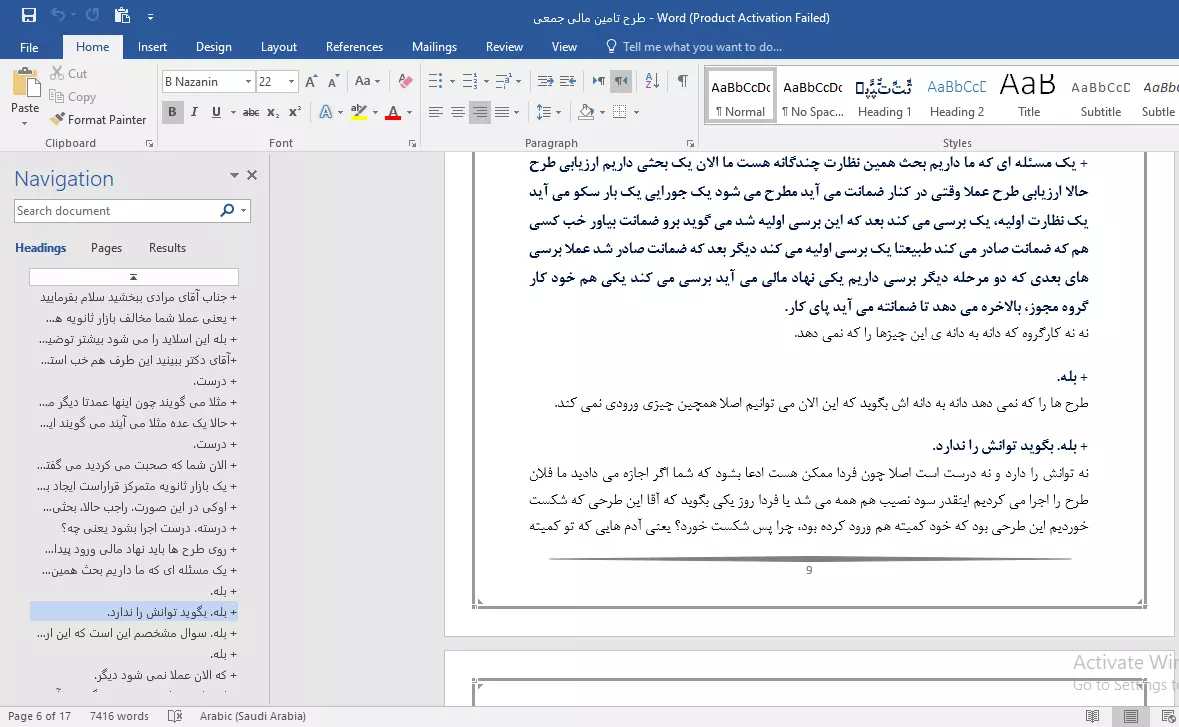
Task: Center-align the paragraph
Action: [x=457, y=112]
